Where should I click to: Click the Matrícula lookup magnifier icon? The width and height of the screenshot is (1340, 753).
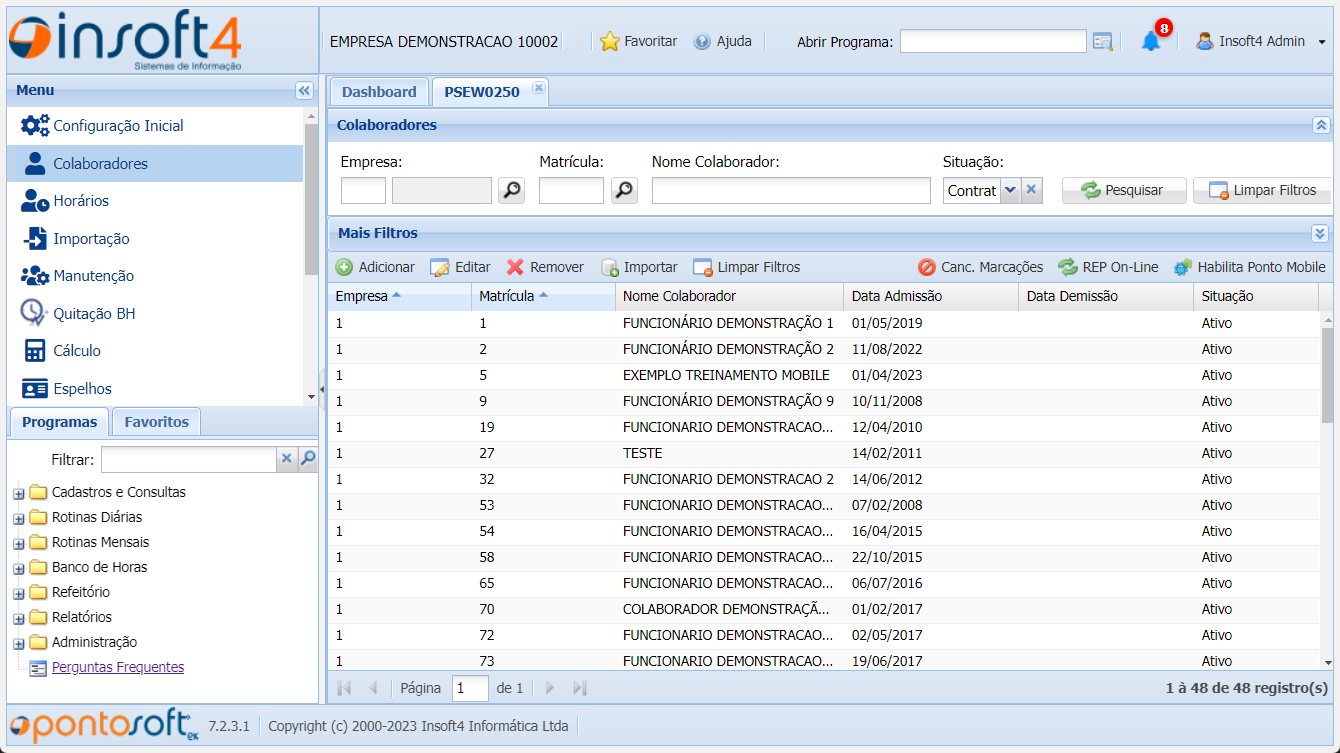pyautogui.click(x=624, y=190)
